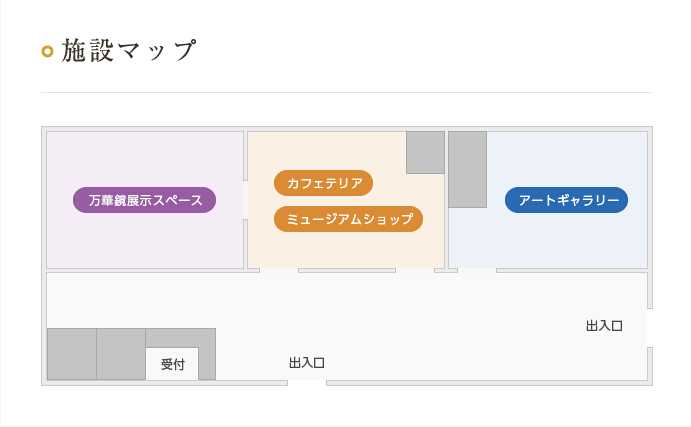691x427 pixels.
Task: Click the 万華鏡展示スペース purple label
Action: point(144,200)
